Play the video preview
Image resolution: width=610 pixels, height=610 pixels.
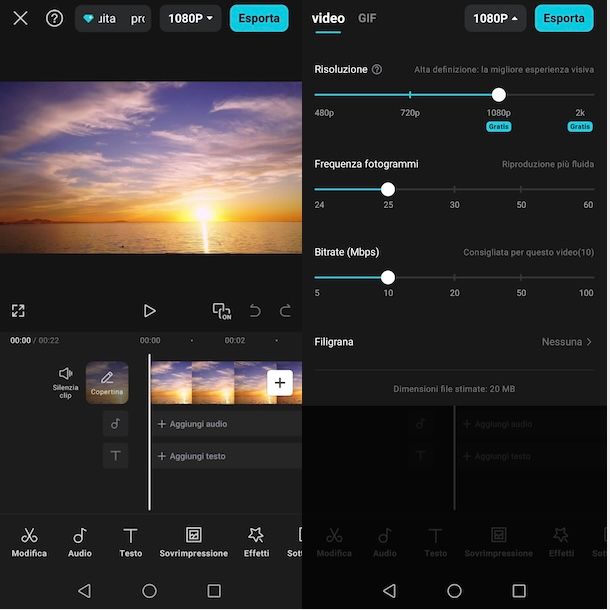click(149, 311)
